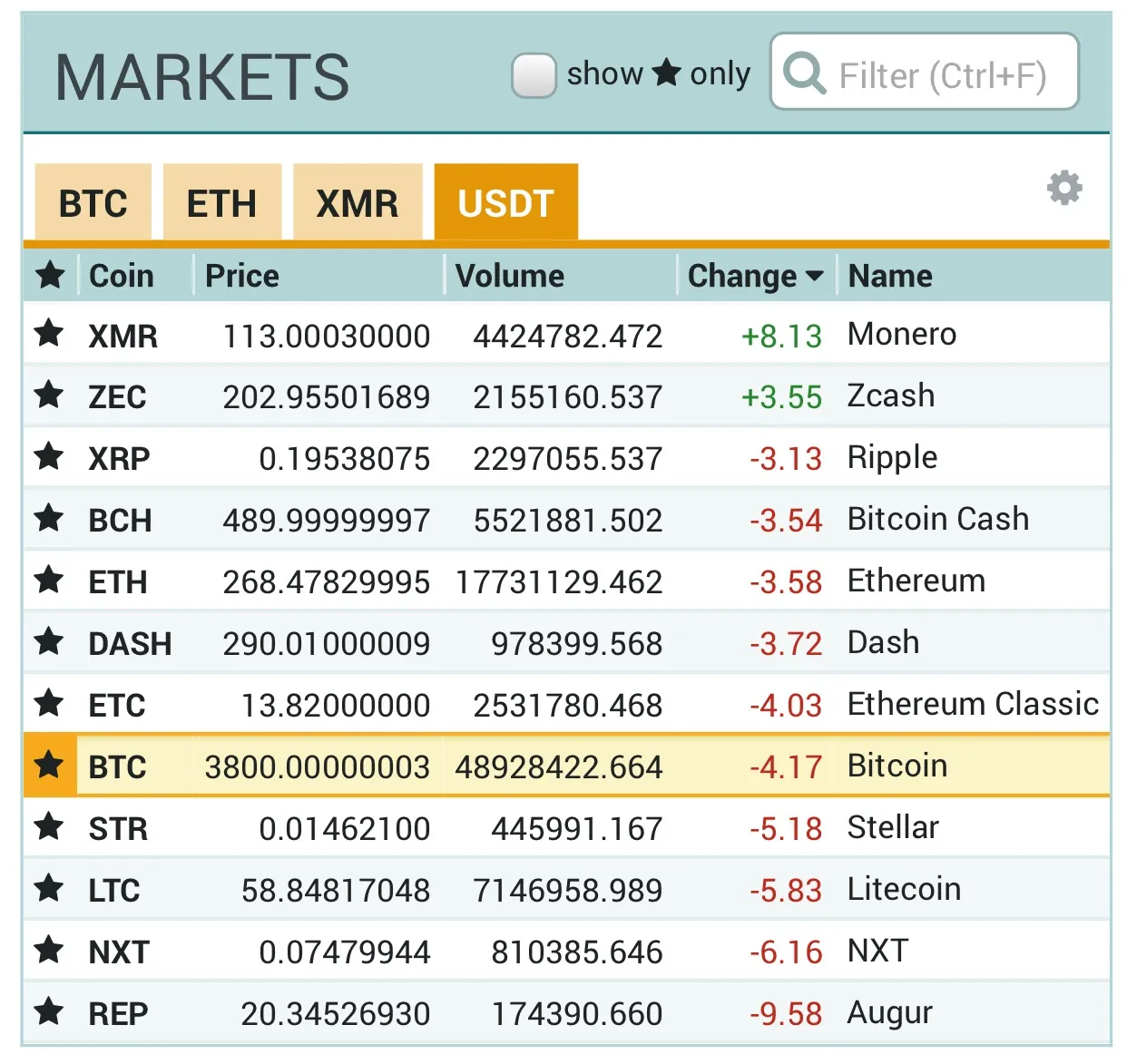The image size is (1127, 1064).
Task: Select the LTC coin symbol
Action: tap(114, 891)
